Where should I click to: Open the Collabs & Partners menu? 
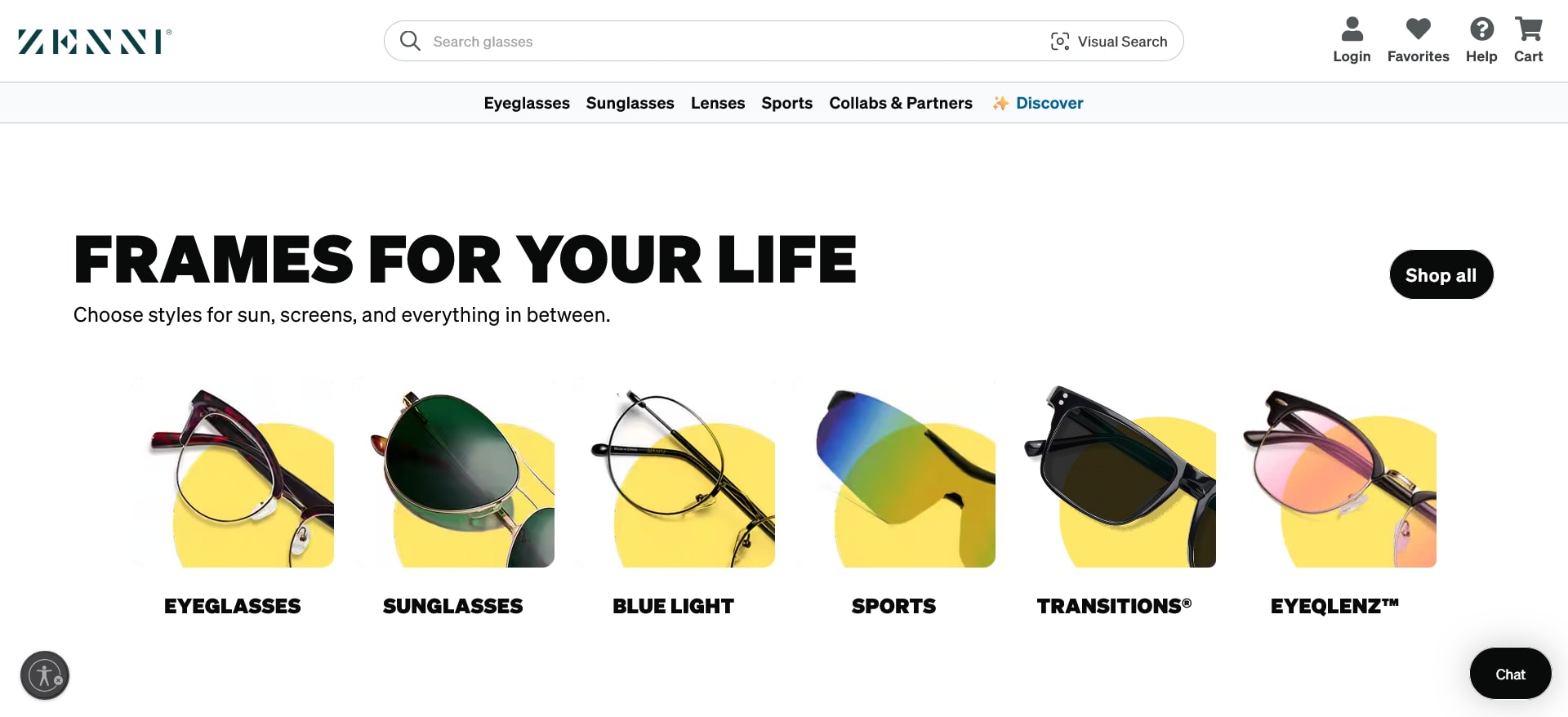click(901, 103)
